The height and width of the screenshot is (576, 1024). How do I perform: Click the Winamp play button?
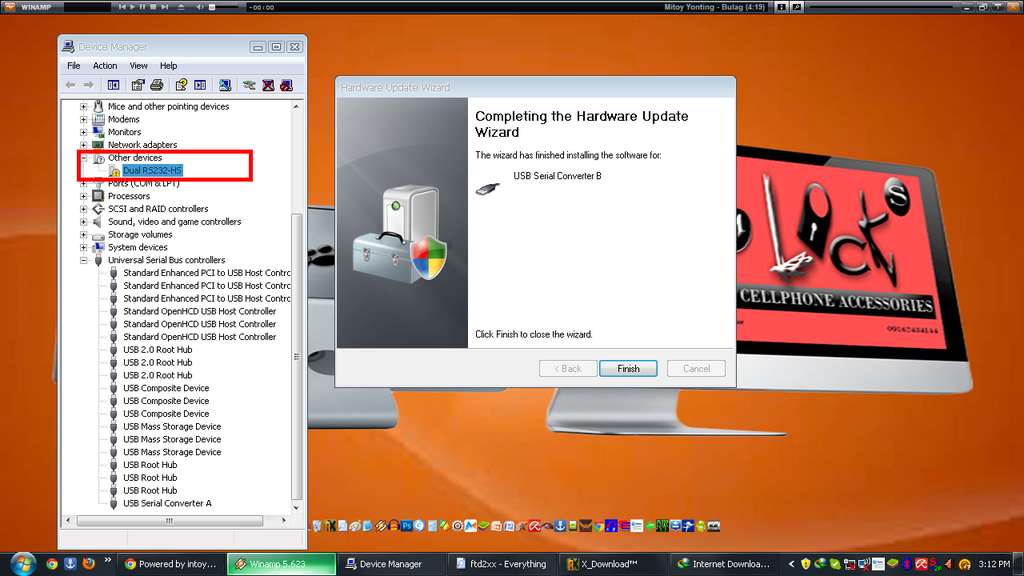(x=133, y=7)
